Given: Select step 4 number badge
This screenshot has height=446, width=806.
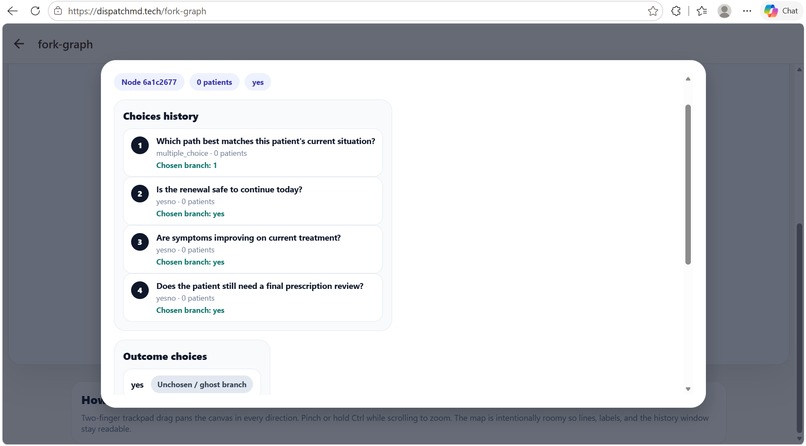Looking at the screenshot, I should pos(140,290).
